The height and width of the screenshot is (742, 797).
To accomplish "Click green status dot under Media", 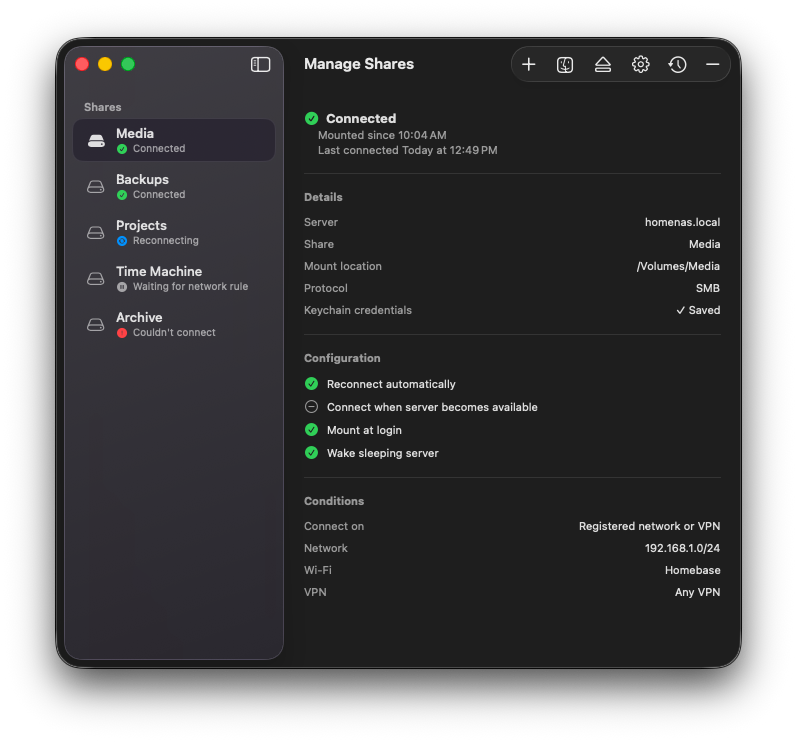I will 122,149.
